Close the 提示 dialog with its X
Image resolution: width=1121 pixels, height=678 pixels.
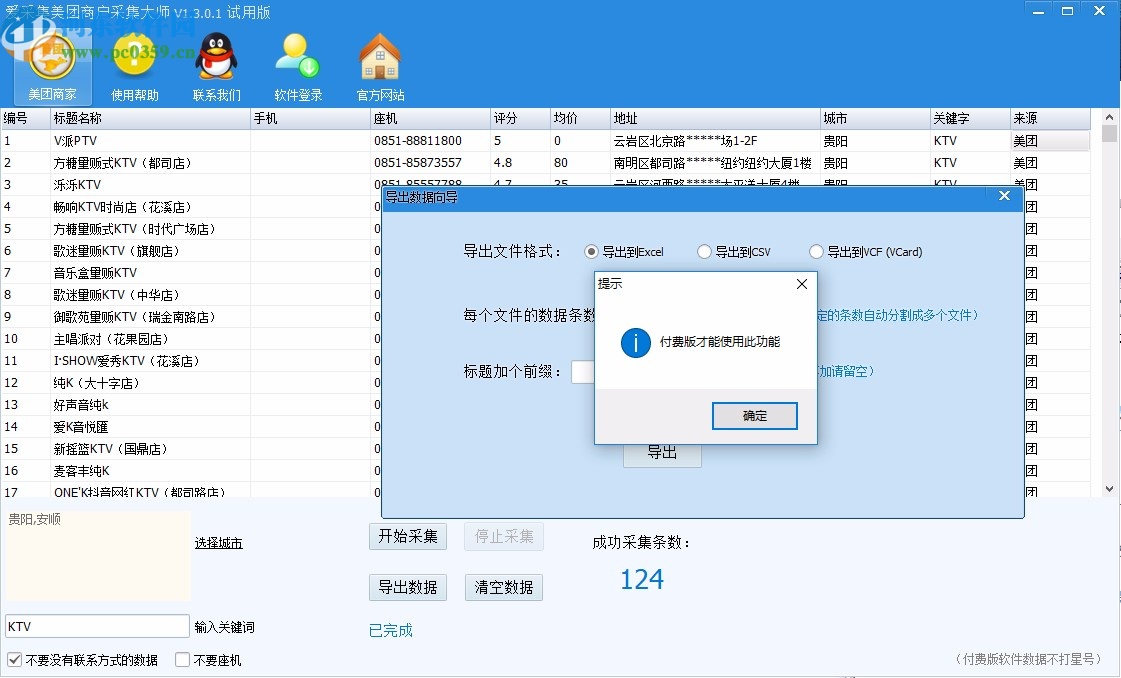[800, 285]
